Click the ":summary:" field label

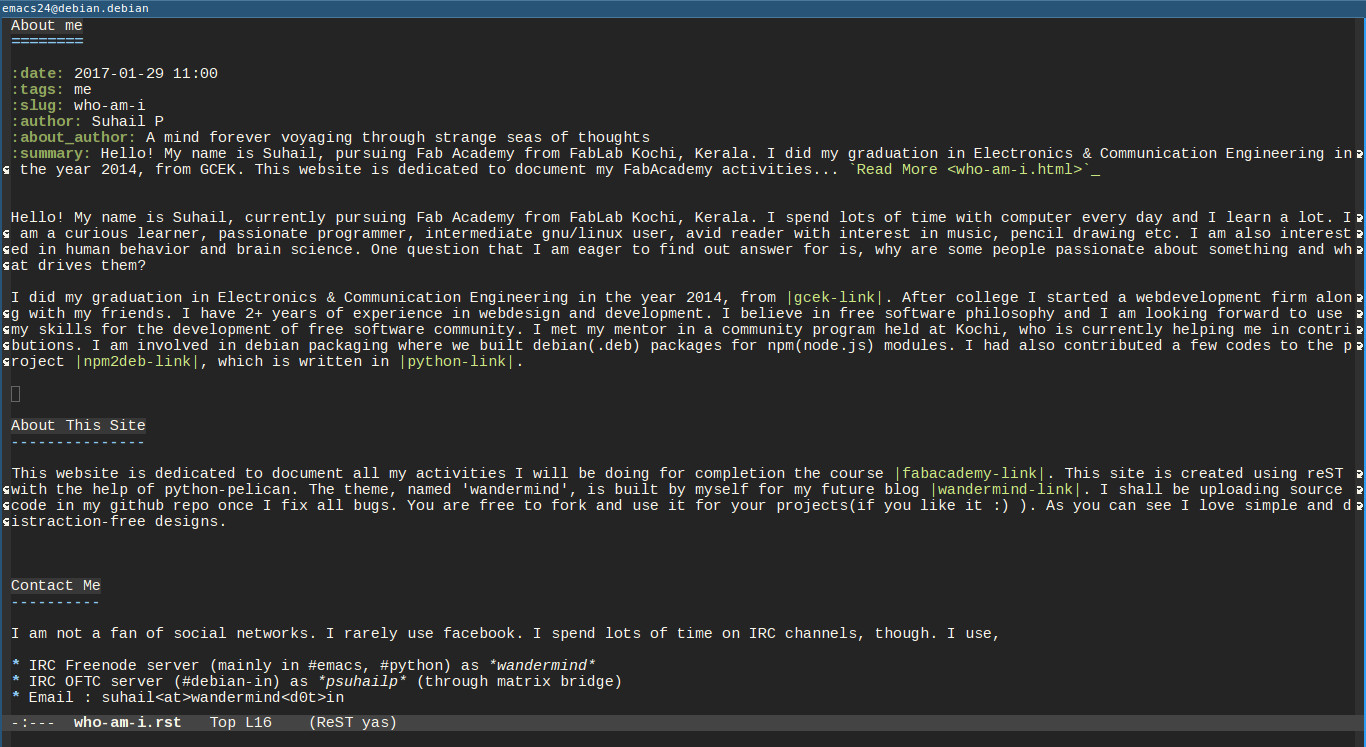pyautogui.click(x=51, y=154)
